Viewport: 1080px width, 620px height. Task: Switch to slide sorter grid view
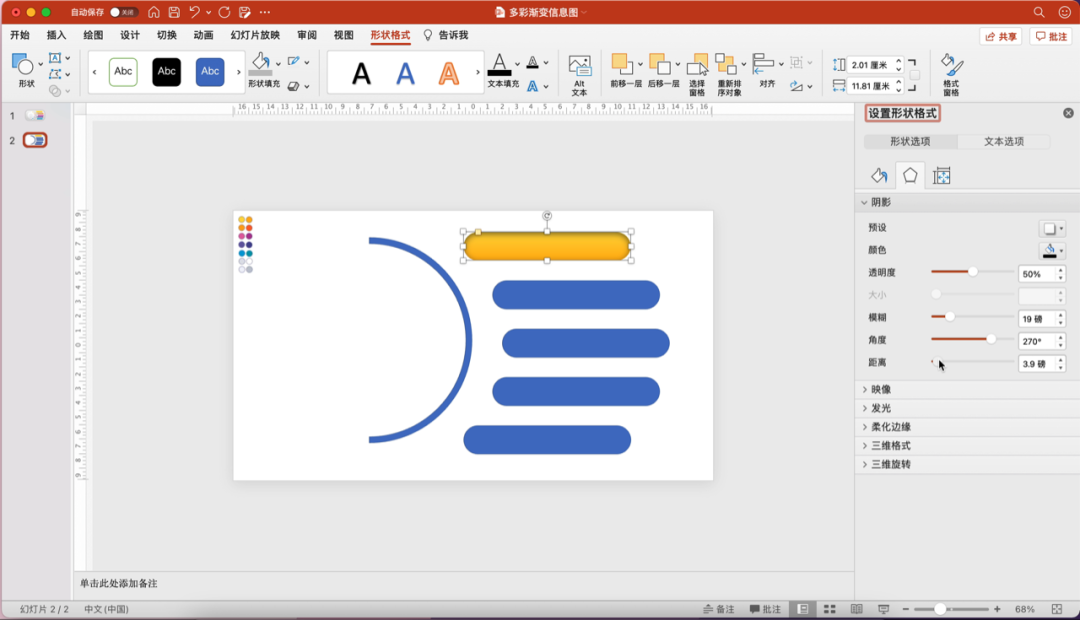(829, 609)
